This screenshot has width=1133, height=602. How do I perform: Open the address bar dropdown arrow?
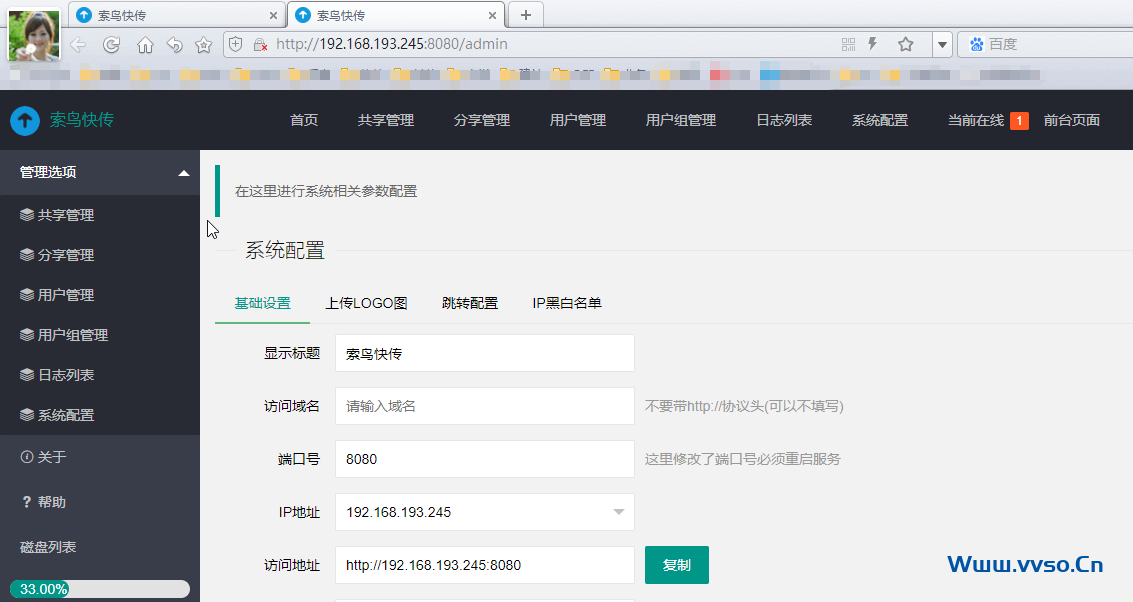coord(942,45)
